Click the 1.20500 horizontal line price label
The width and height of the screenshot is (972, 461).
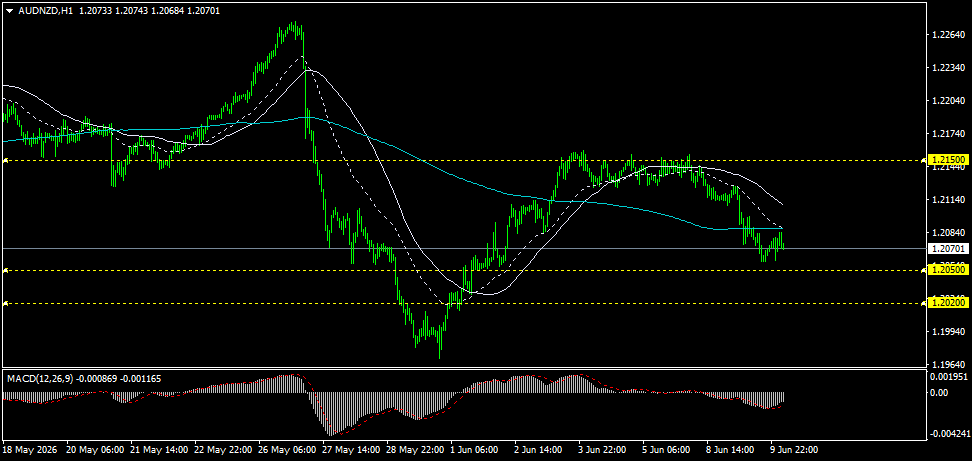948,270
